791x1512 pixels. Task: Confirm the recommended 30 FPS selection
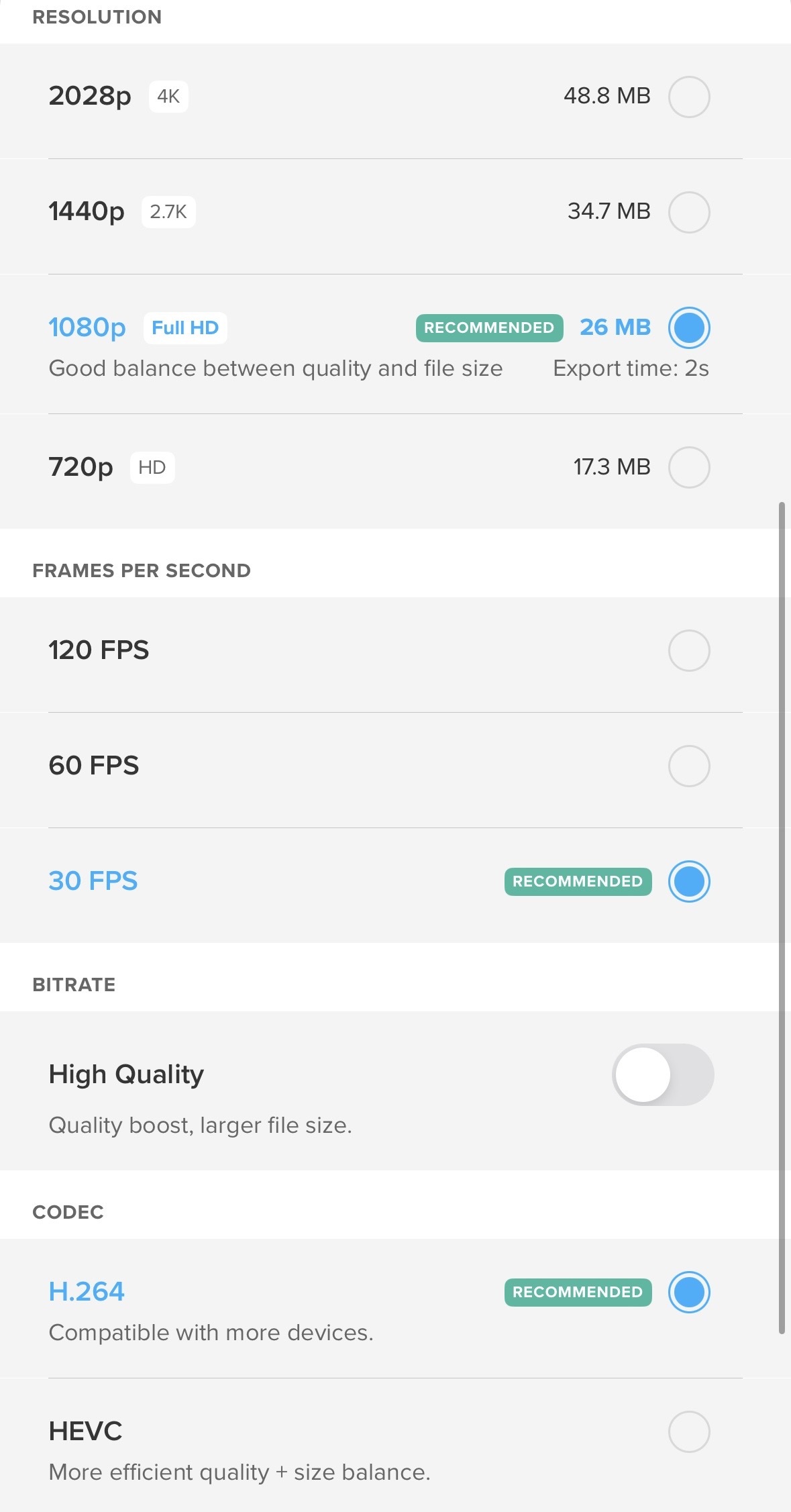point(688,881)
